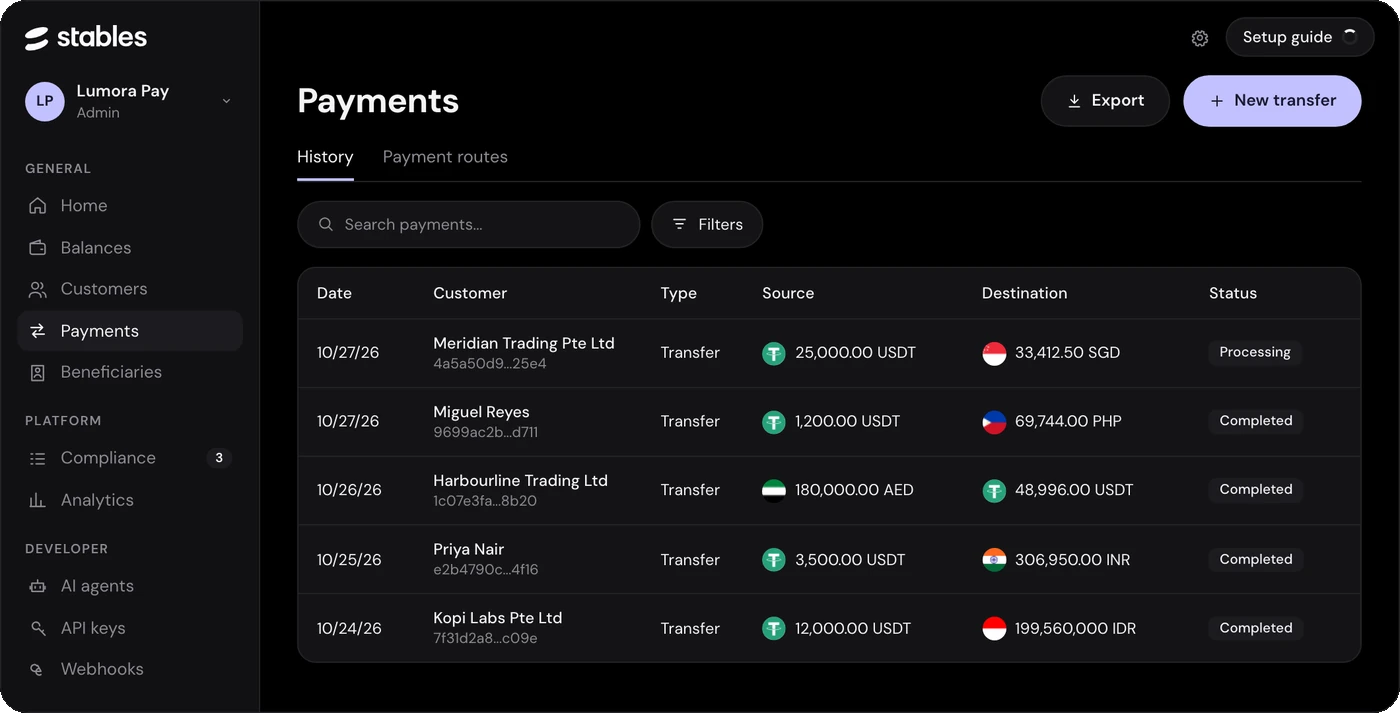Viewport: 1400px width, 713px height.
Task: Click Completed badge in Miguel Reyes row
Action: 1256,421
